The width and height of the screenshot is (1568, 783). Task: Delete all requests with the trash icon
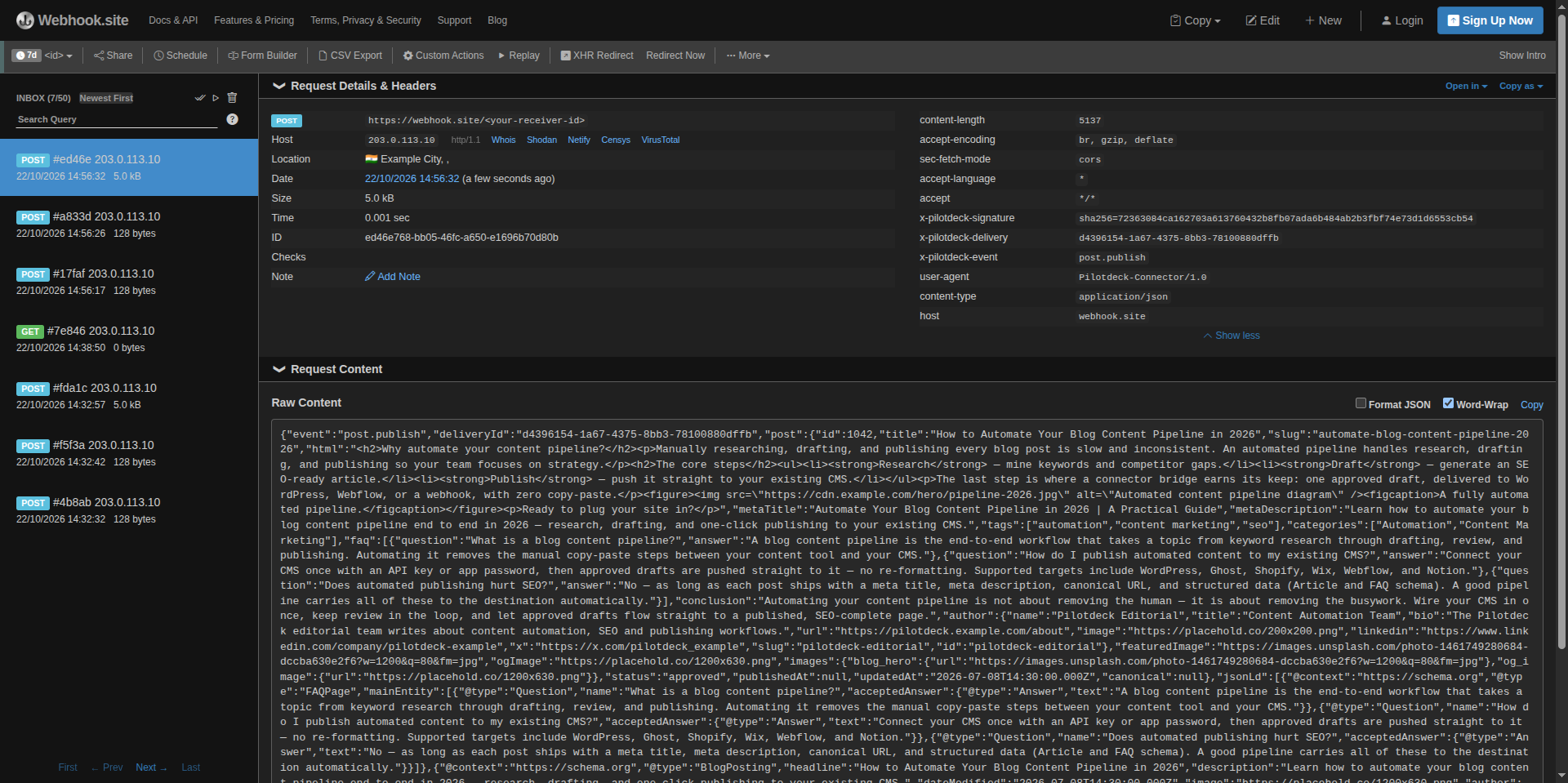pos(232,98)
